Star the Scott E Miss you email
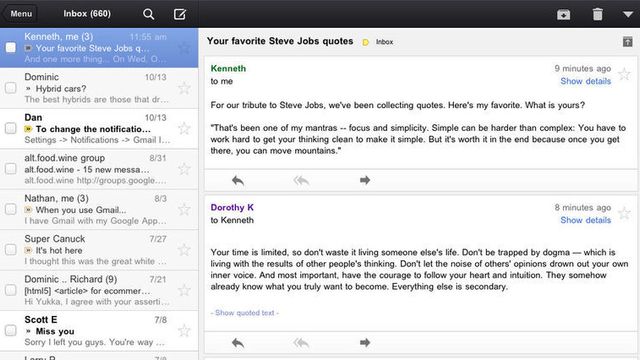Viewport: 640px width, 360px height. click(x=184, y=330)
